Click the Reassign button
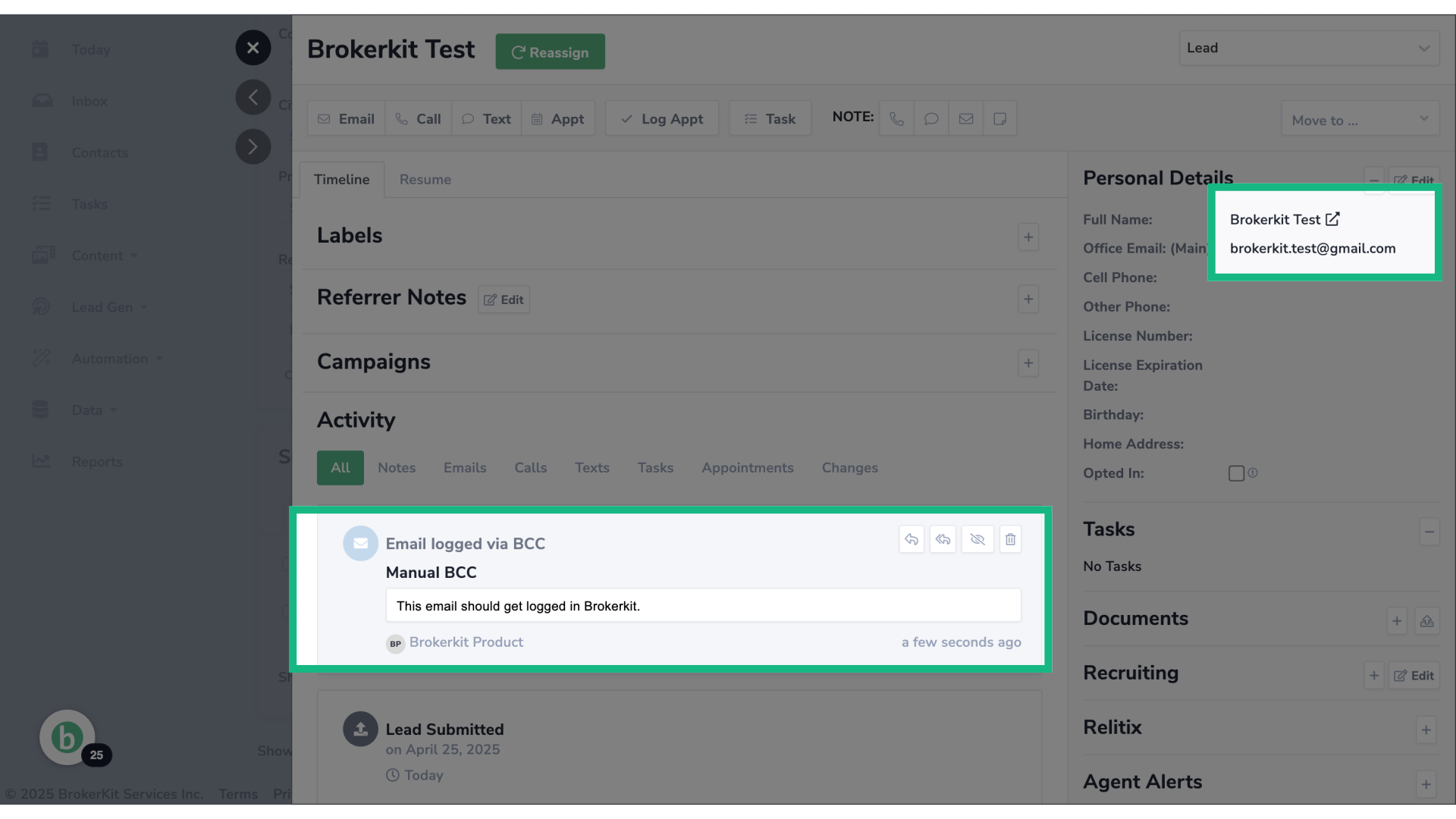1456x819 pixels. (550, 52)
